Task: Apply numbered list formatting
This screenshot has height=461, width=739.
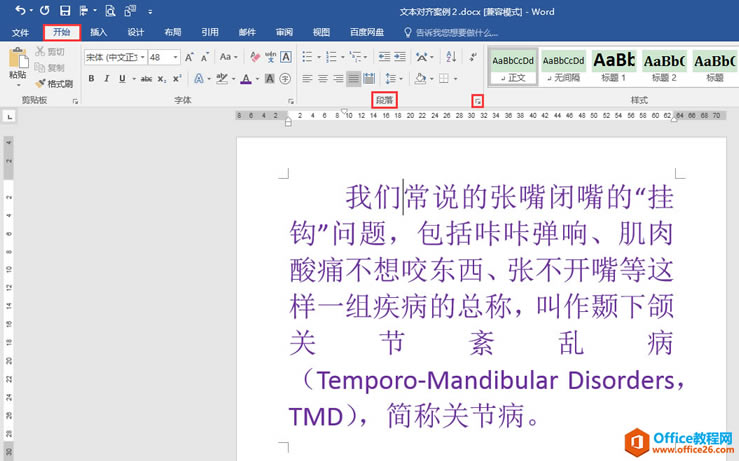Action: point(331,57)
